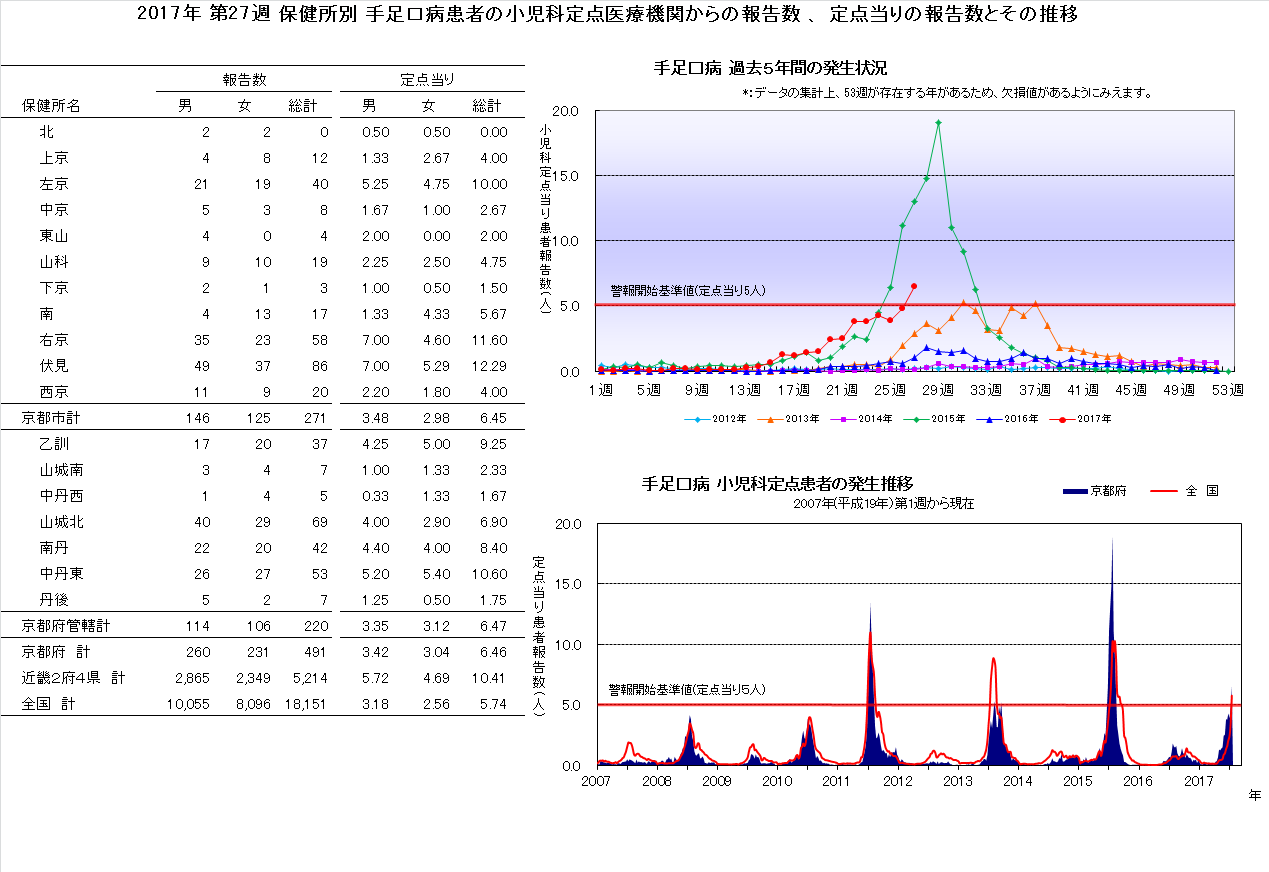The width and height of the screenshot is (1269, 872).
Task: Click the red 全国 legend line
Action: click(1166, 491)
